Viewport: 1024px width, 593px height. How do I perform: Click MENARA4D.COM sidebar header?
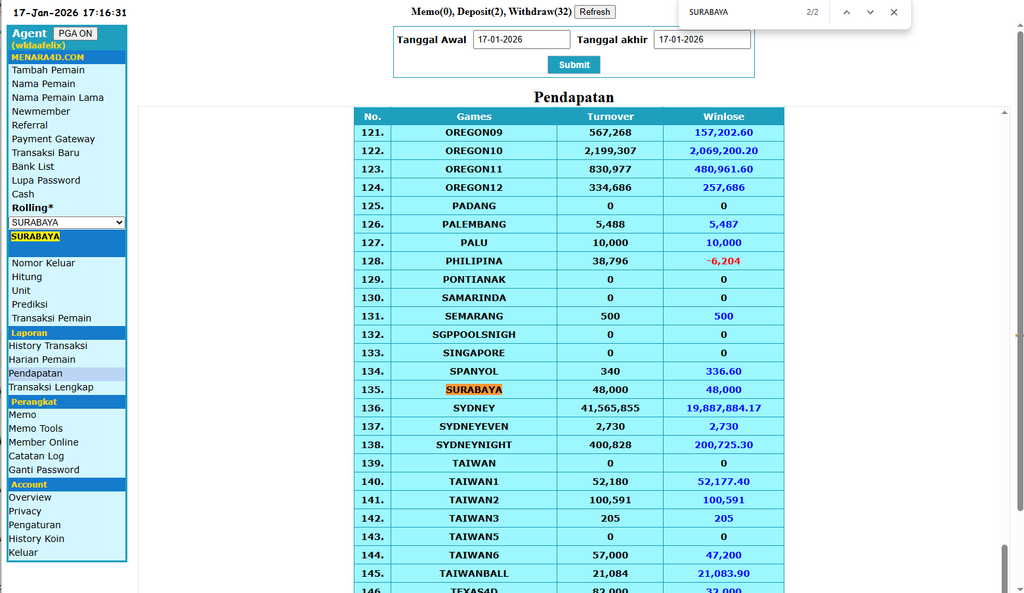pos(48,57)
